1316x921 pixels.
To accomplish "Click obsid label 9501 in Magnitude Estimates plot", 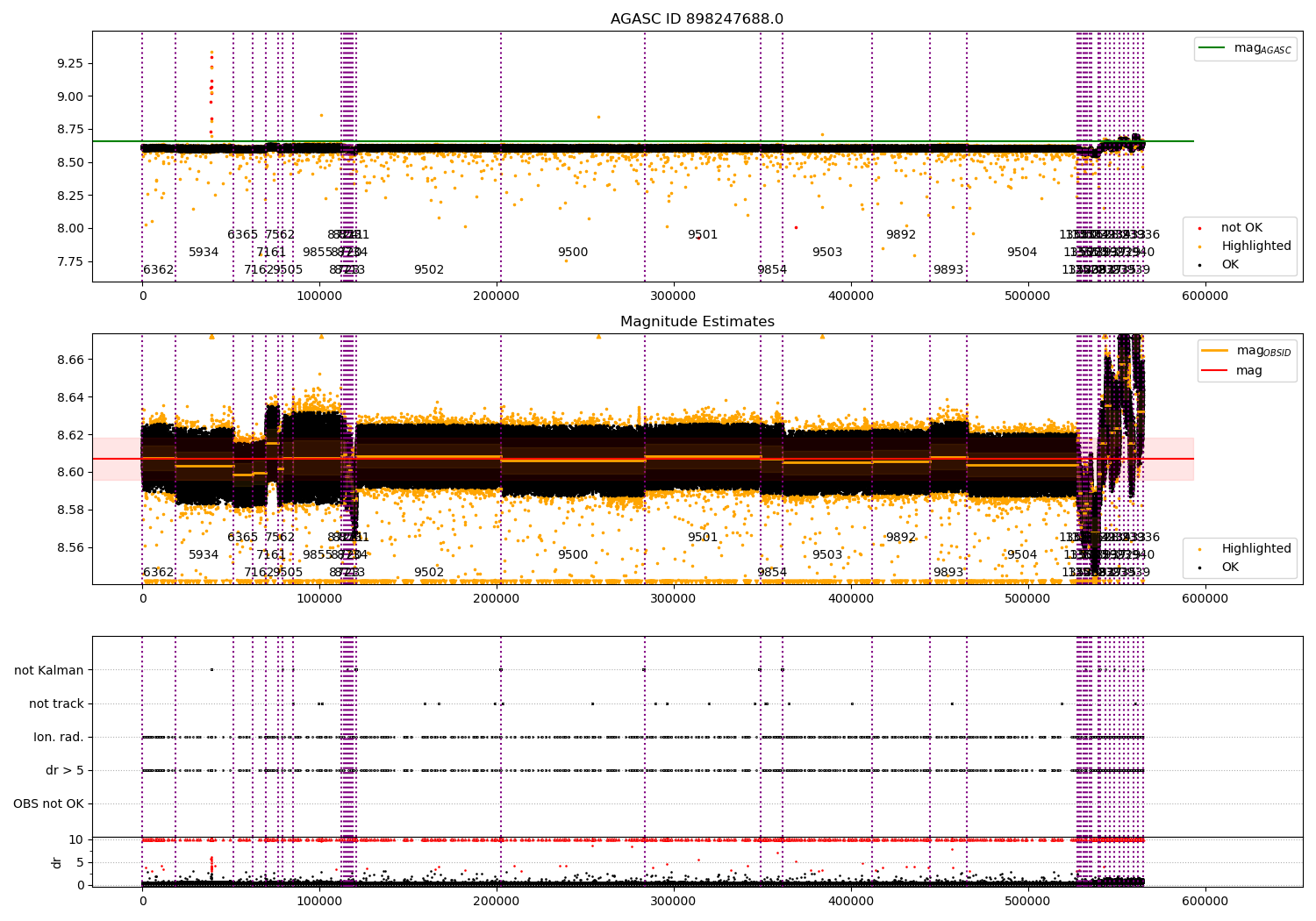I will (x=703, y=538).
